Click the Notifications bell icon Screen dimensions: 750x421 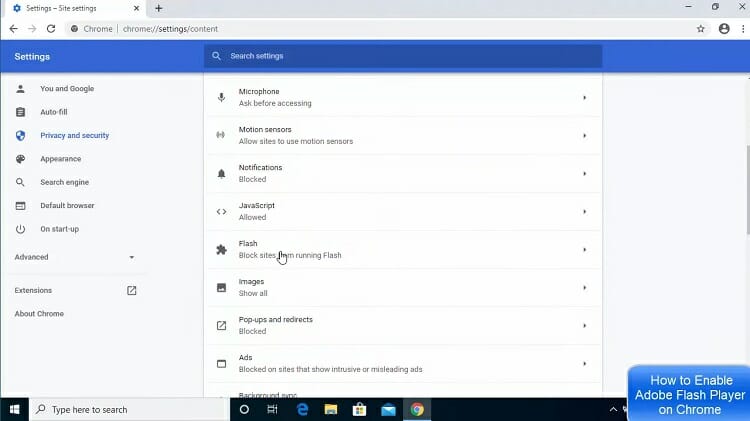(x=221, y=174)
